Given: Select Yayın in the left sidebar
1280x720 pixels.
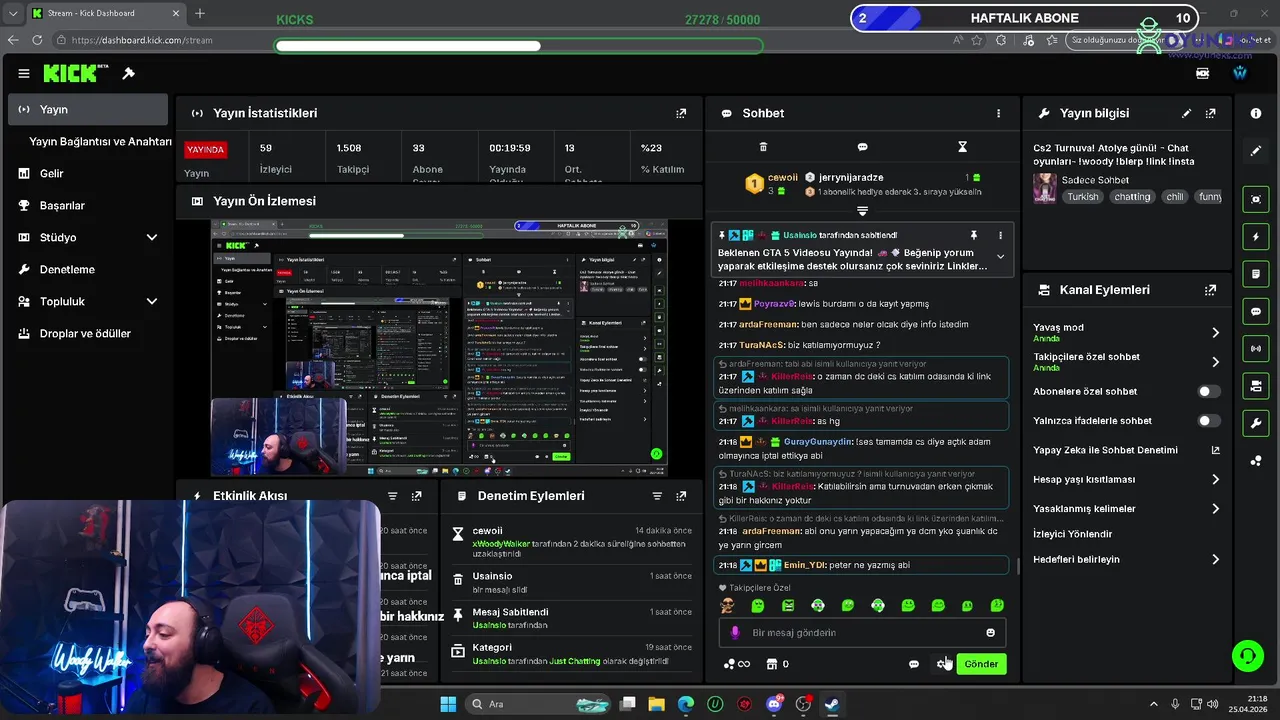Looking at the screenshot, I should (x=88, y=109).
